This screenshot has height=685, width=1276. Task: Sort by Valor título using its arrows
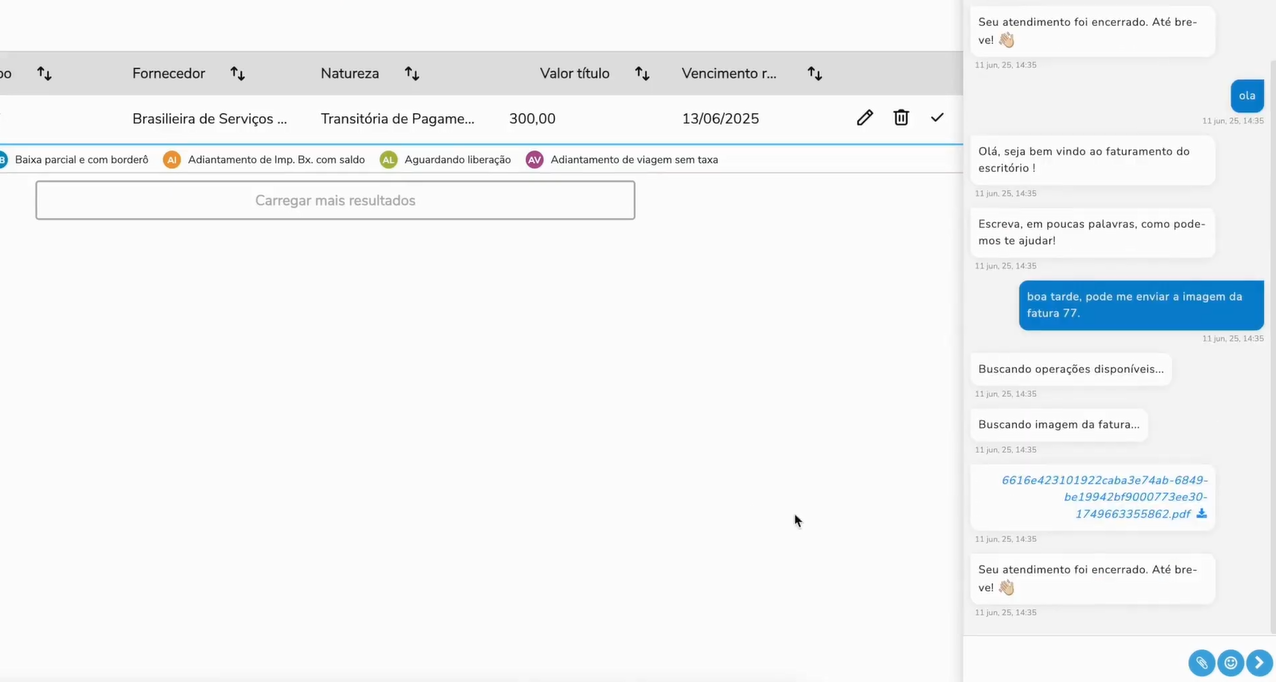tap(642, 74)
